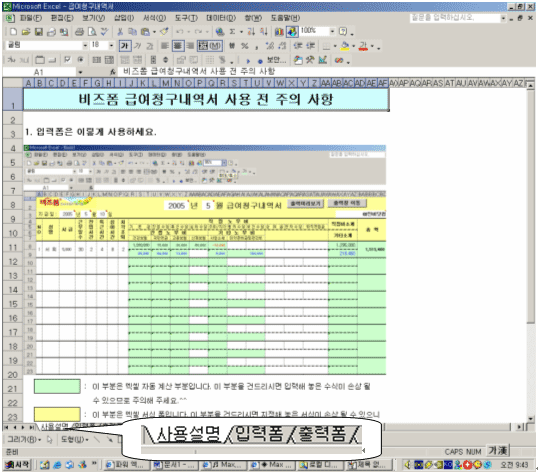Click the Fill Color paint bucket swatch
This screenshot has width=538, height=472.
[x=345, y=46]
